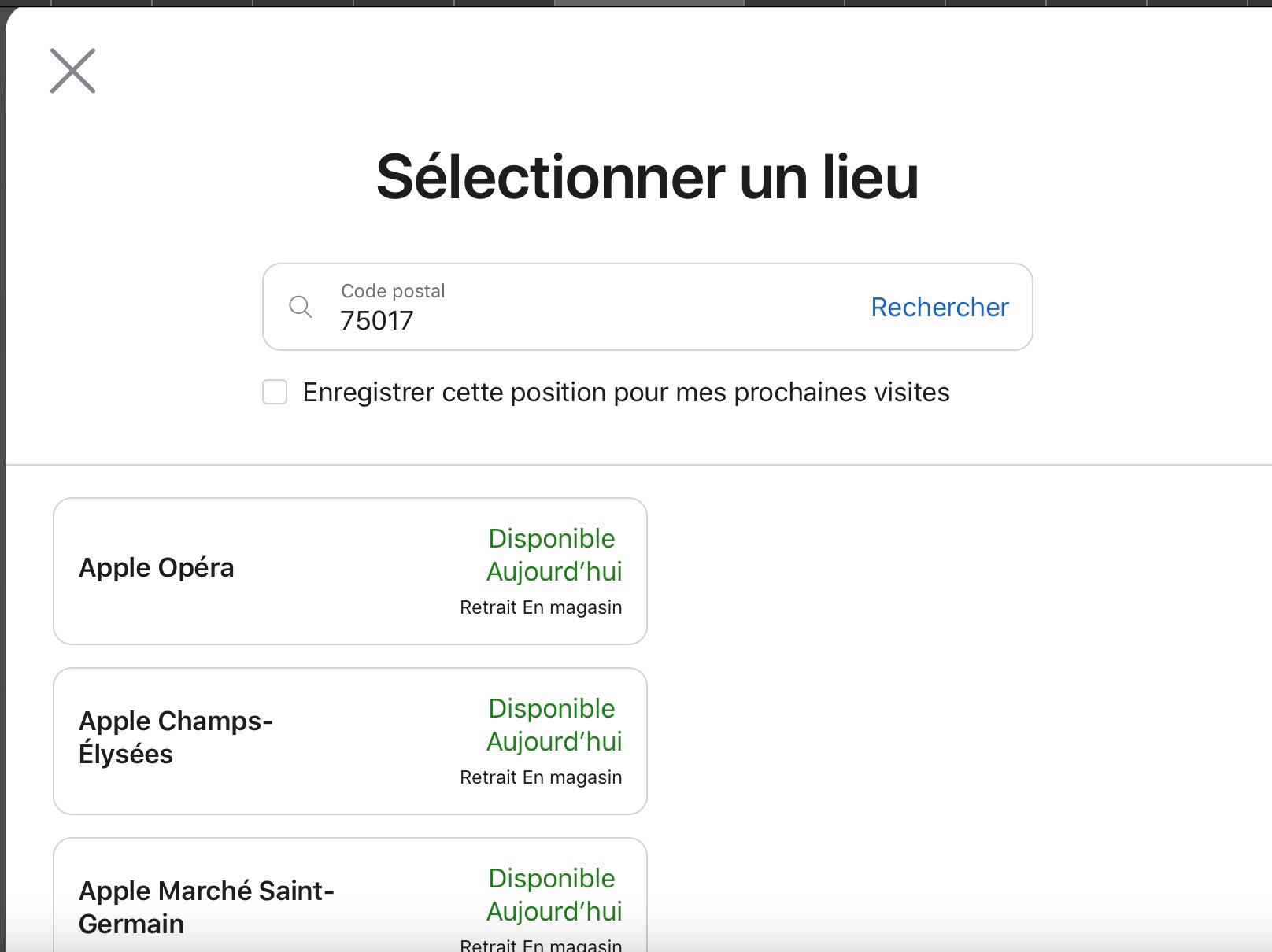Viewport: 1272px width, 952px height.
Task: Click Retrait En magasin under Apple Opéra
Action: tap(541, 607)
